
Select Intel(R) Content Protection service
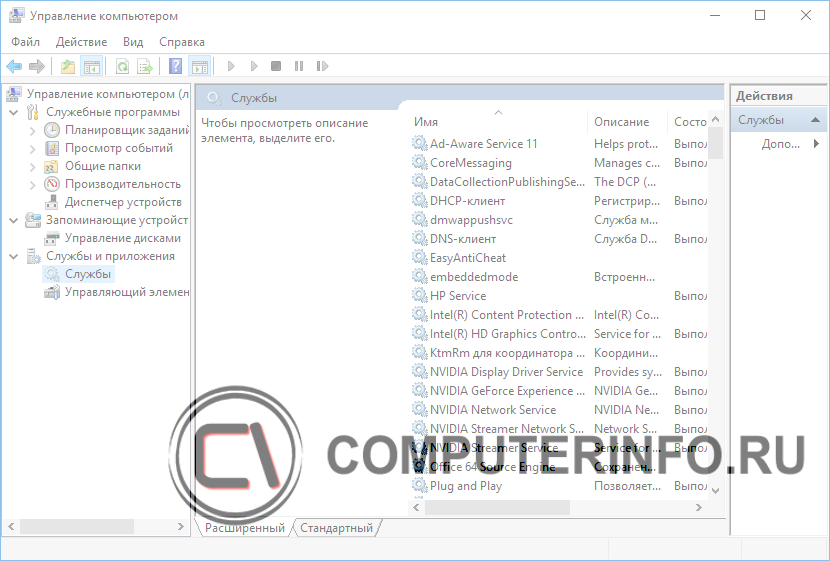[559, 315]
